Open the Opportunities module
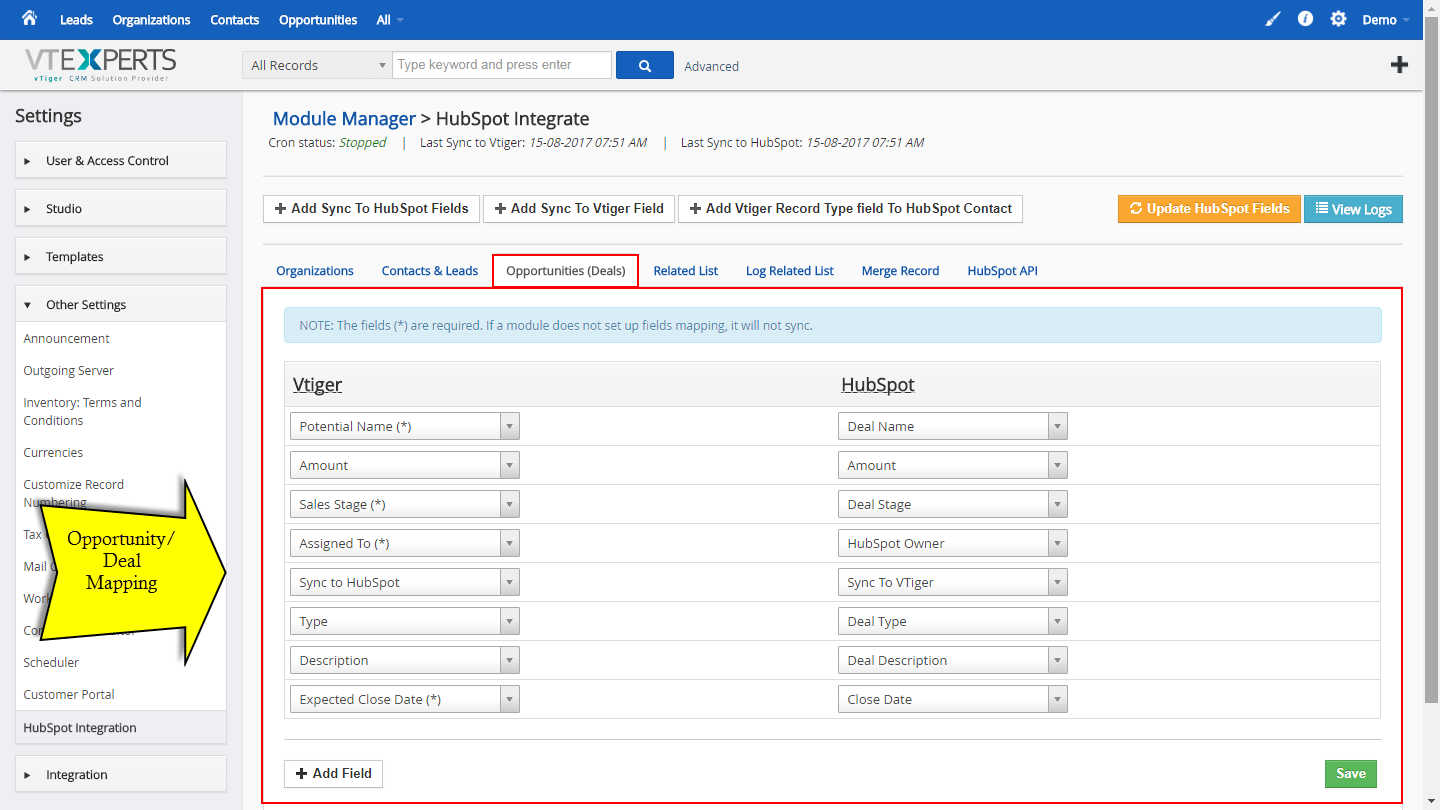This screenshot has width=1440, height=810. click(318, 20)
